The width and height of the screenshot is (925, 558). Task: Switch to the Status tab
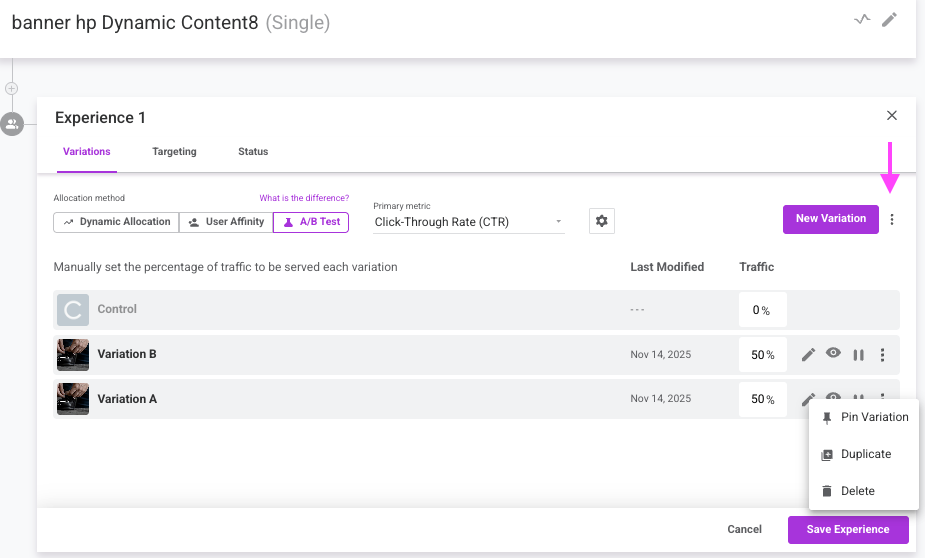coord(253,152)
